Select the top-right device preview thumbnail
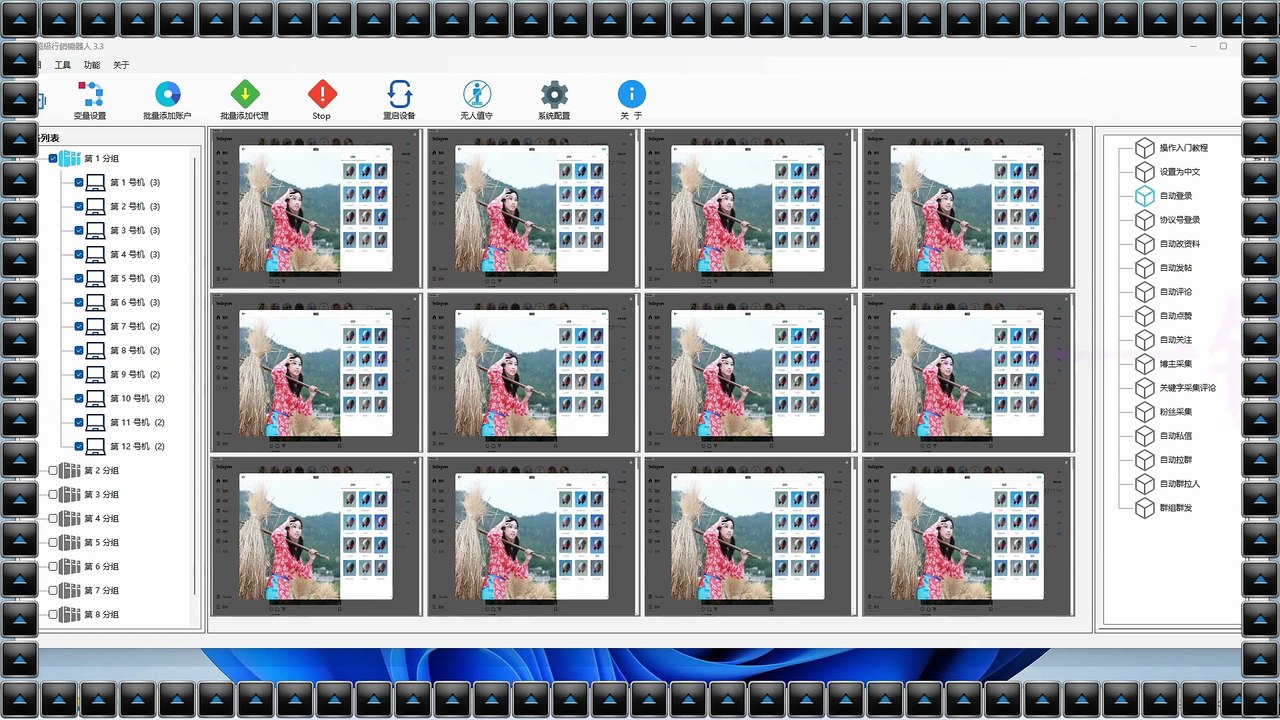 coord(968,208)
